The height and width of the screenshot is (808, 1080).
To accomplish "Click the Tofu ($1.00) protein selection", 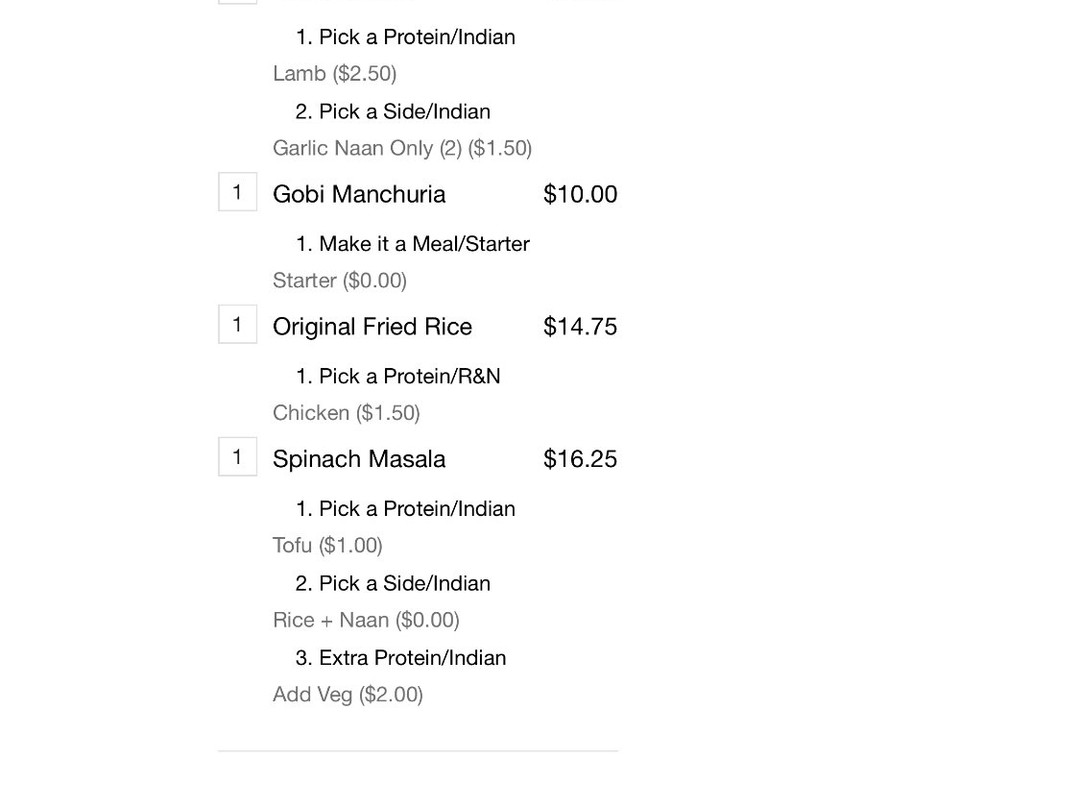I will 327,545.
